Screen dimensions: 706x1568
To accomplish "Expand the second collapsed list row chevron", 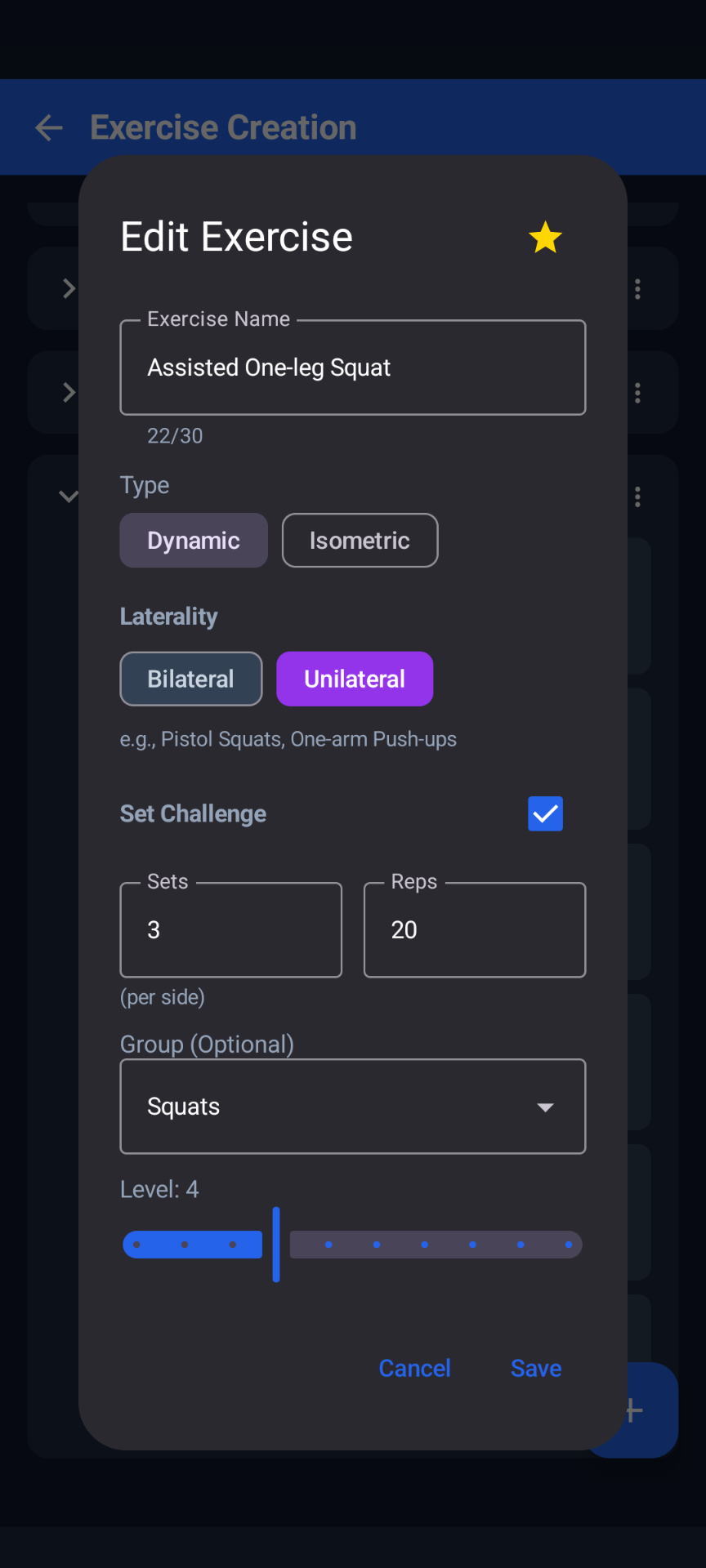I will (x=69, y=394).
